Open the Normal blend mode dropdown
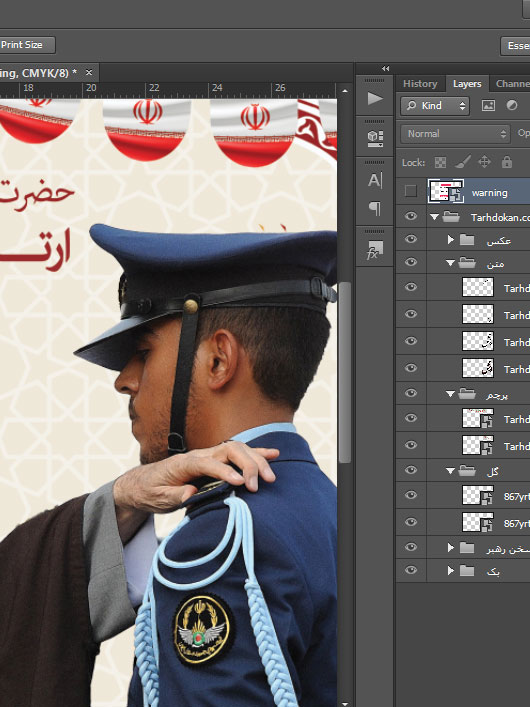530x707 pixels. [455, 134]
